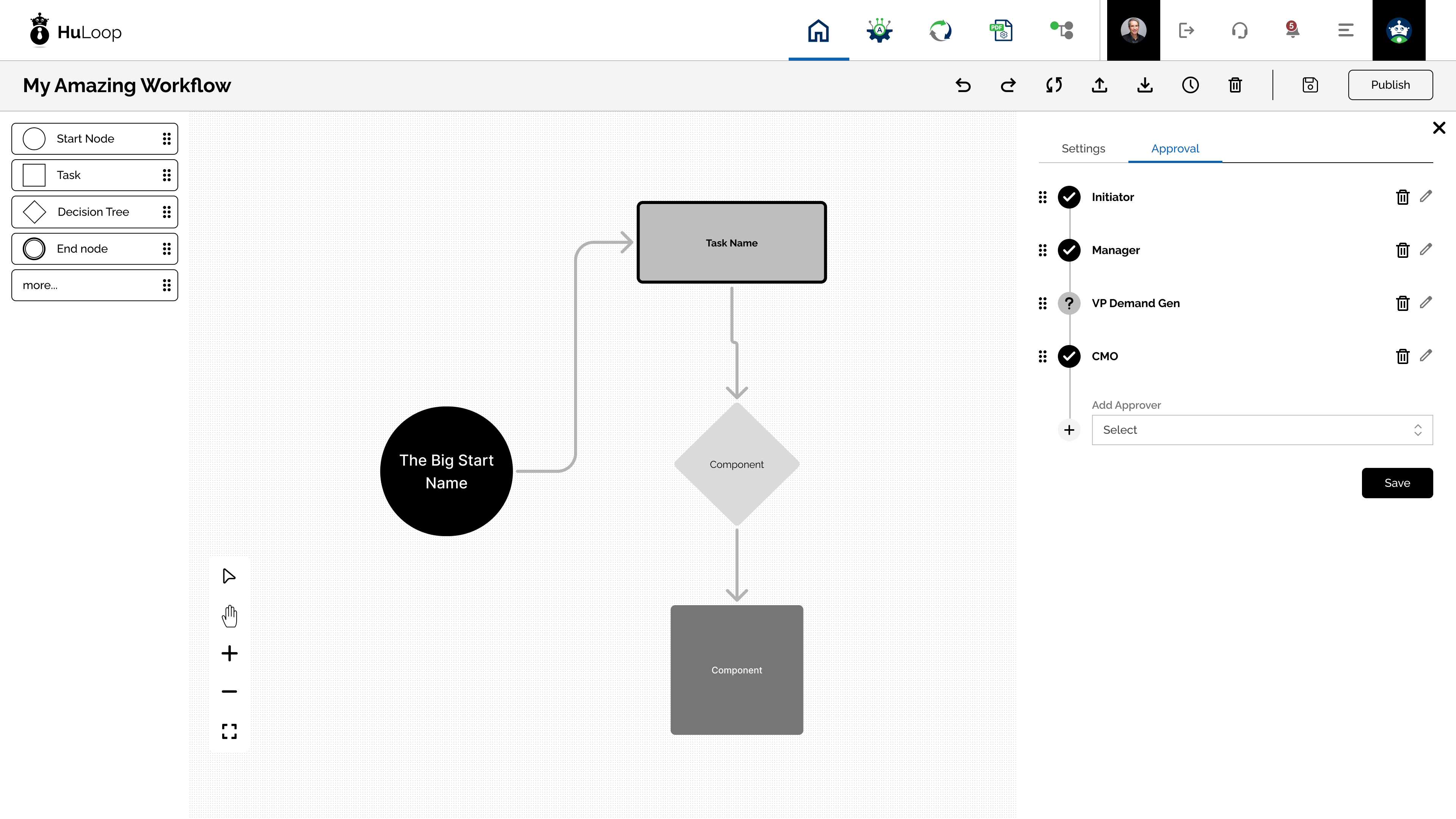Click the black Save button
This screenshot has height=819, width=1456.
click(1397, 483)
